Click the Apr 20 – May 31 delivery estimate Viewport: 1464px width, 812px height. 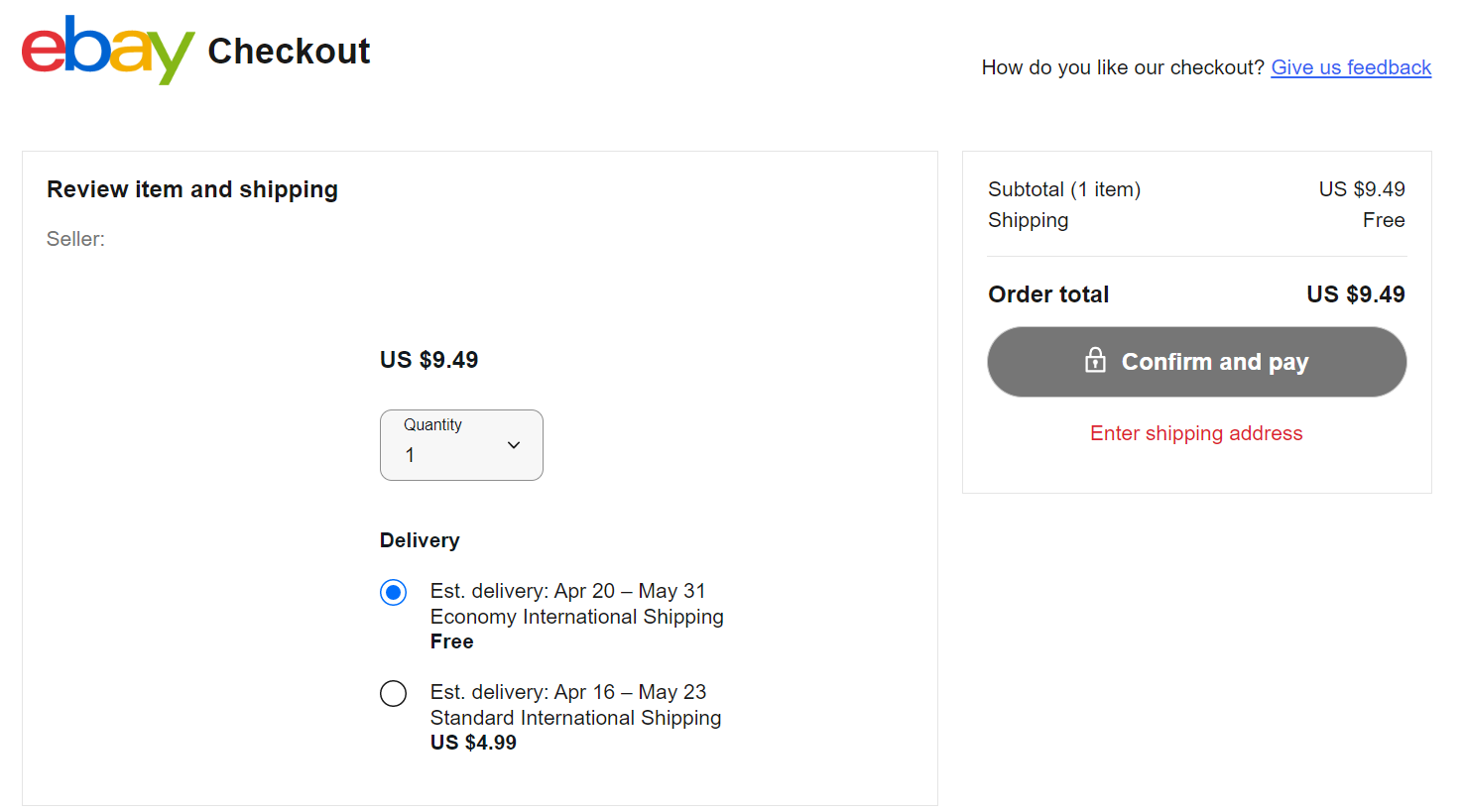click(x=567, y=591)
